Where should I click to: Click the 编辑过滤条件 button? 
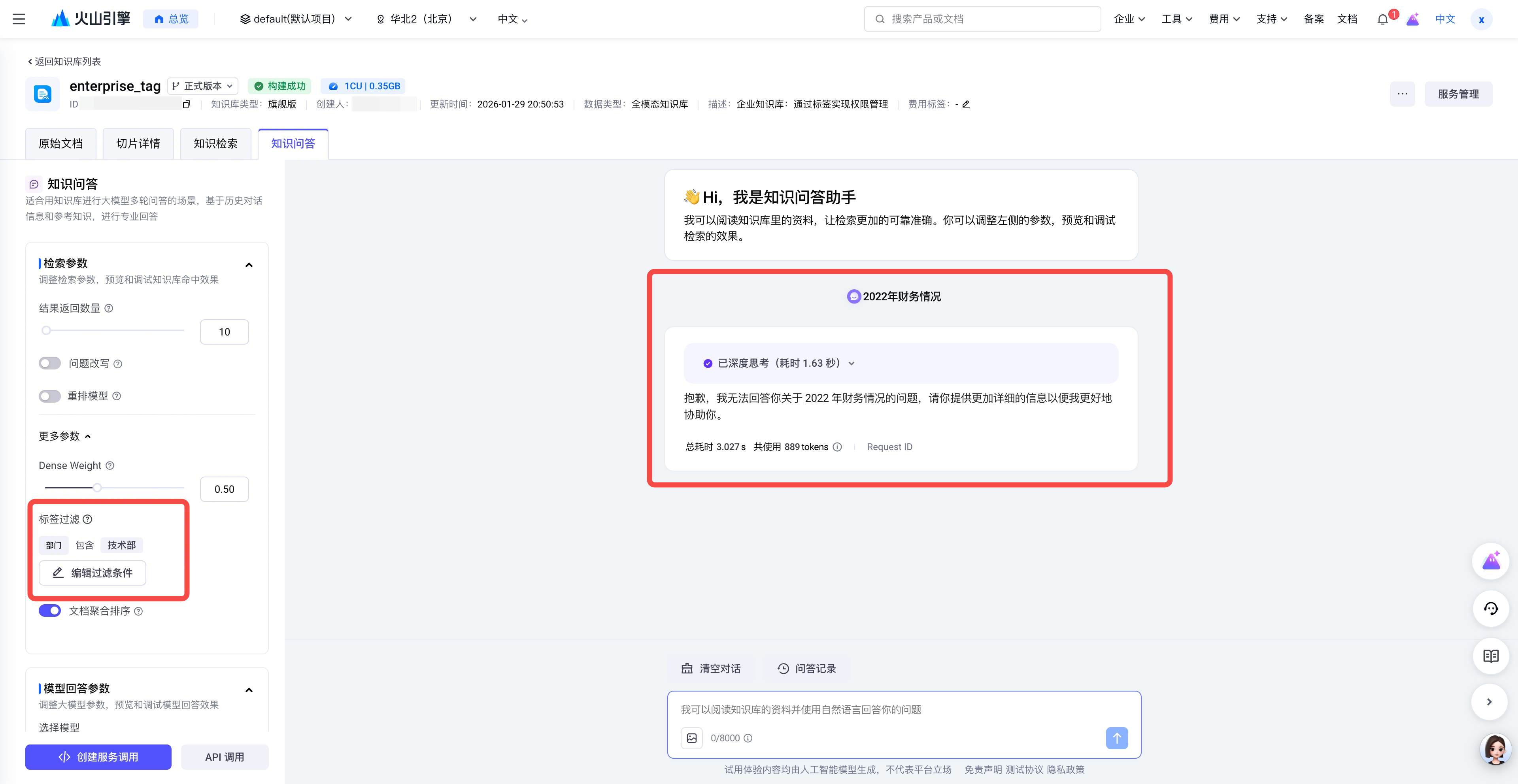pos(93,573)
